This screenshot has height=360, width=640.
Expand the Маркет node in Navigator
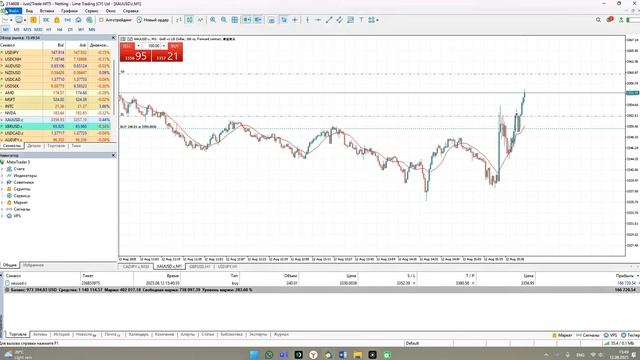(2, 202)
